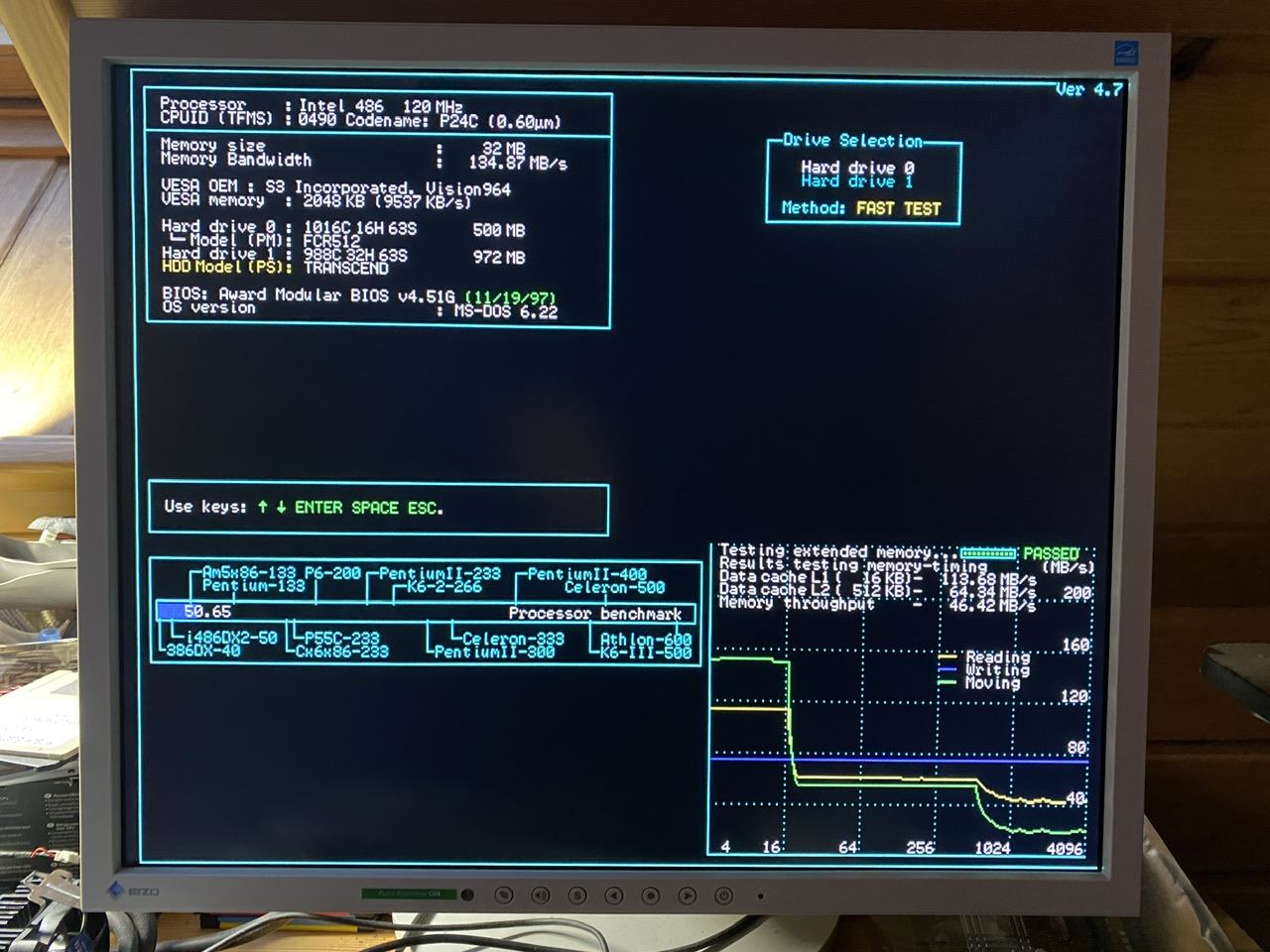The image size is (1270, 952).
Task: Click the 'Pentium-133' benchmark marker
Action: coord(253,585)
